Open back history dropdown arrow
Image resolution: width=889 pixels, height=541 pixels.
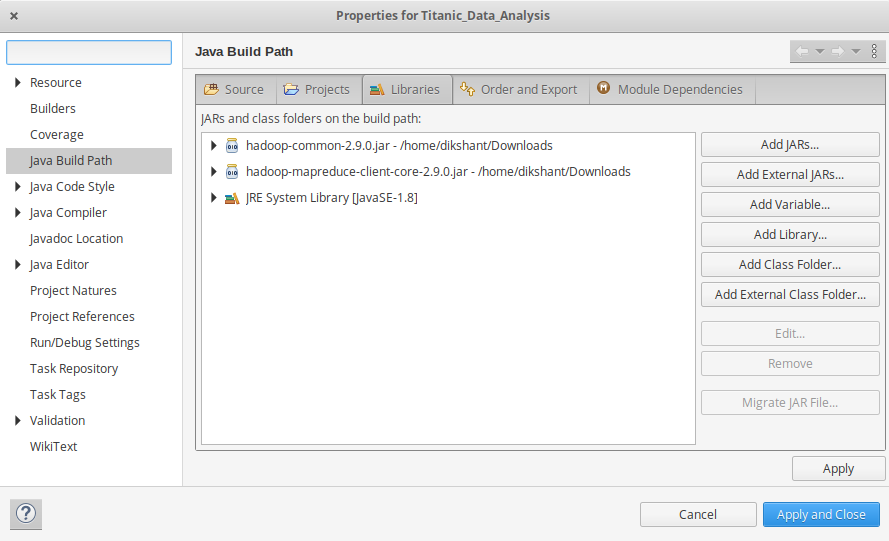[x=820, y=52]
